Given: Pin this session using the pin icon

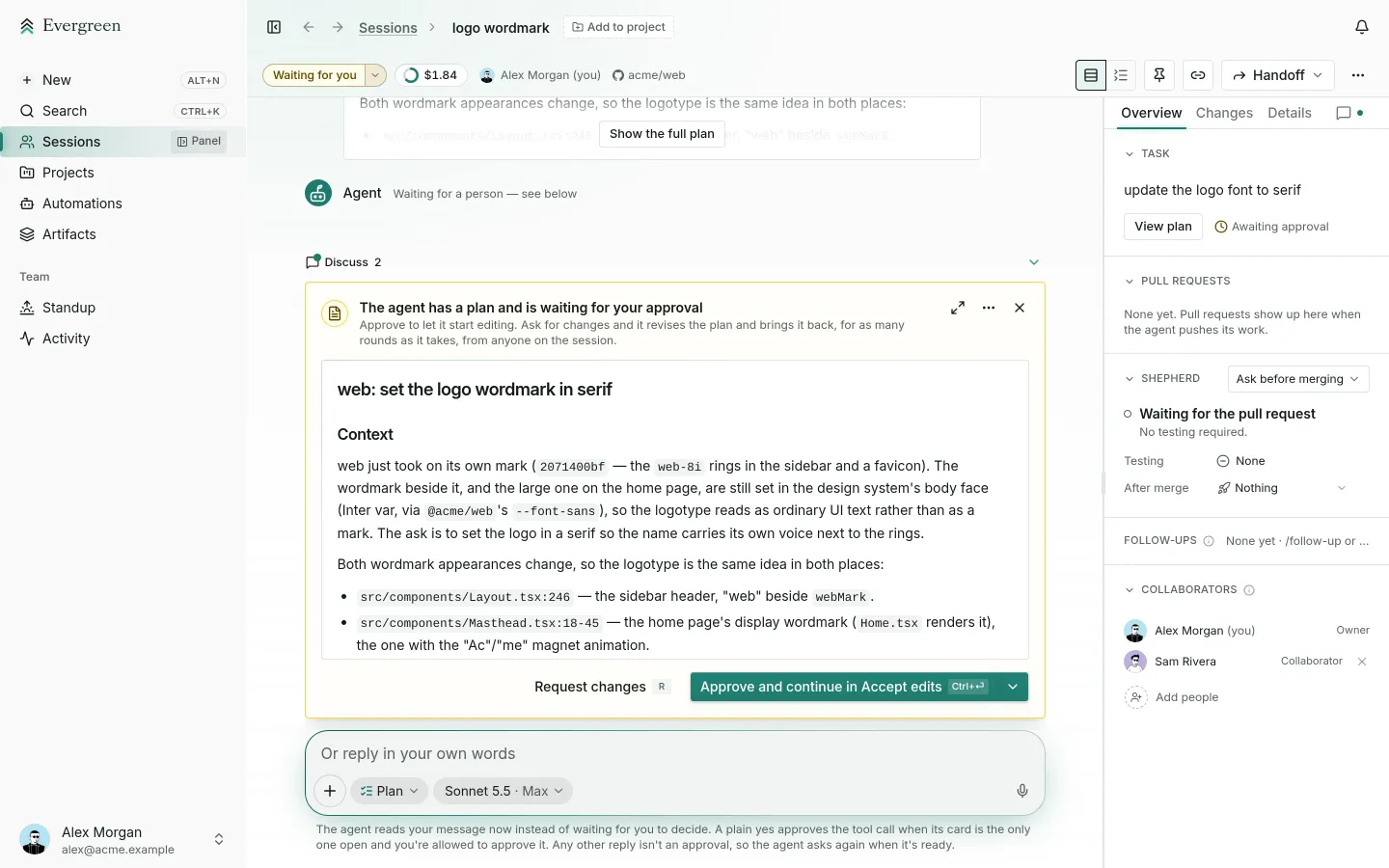Looking at the screenshot, I should (1159, 75).
